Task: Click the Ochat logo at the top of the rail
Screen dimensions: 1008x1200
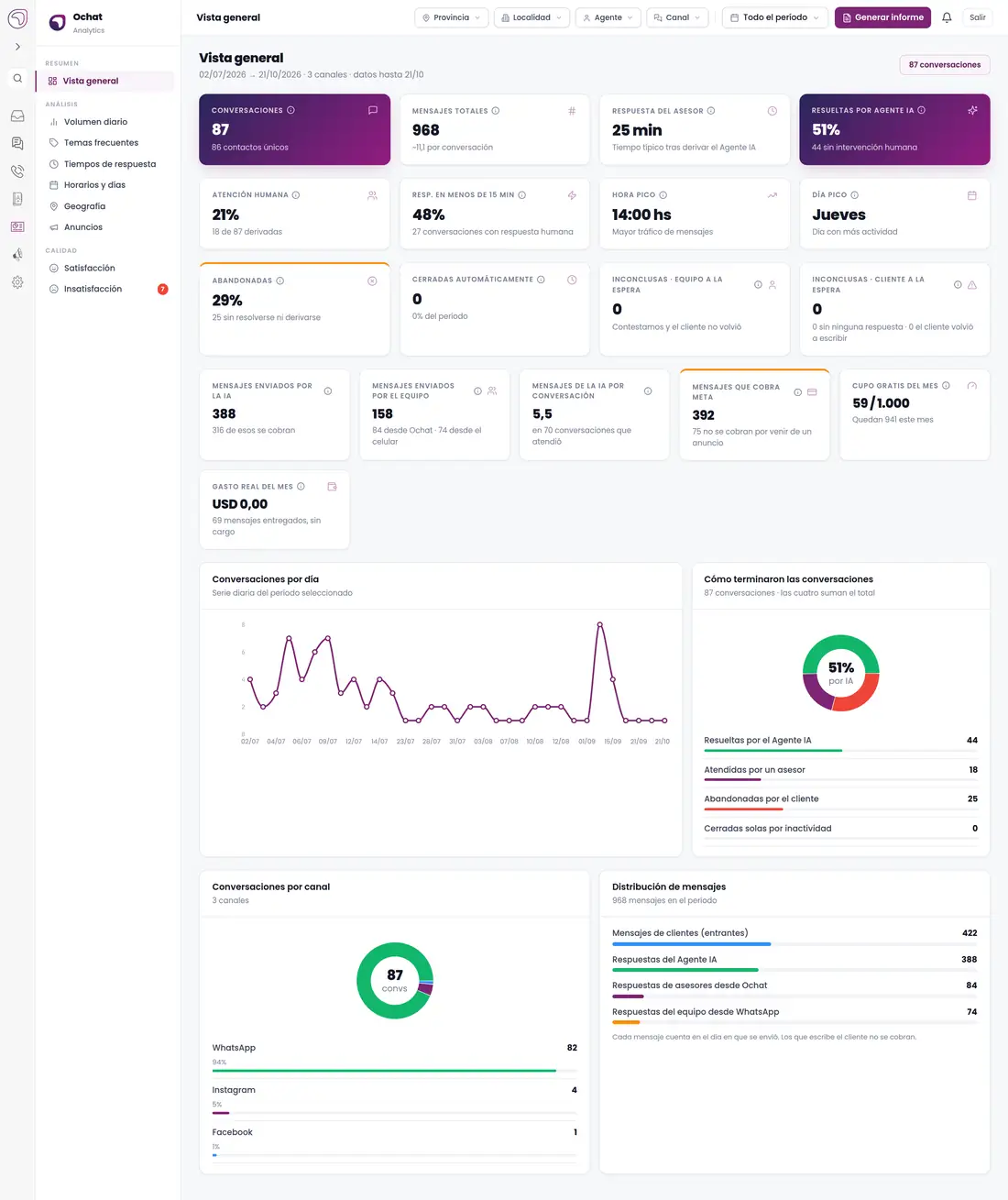Action: click(17, 18)
